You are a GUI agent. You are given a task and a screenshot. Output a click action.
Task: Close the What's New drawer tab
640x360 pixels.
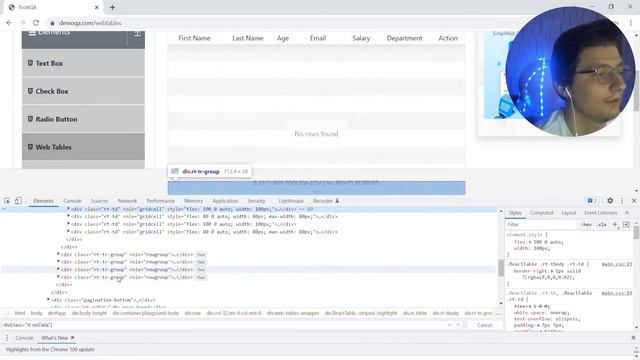72,338
